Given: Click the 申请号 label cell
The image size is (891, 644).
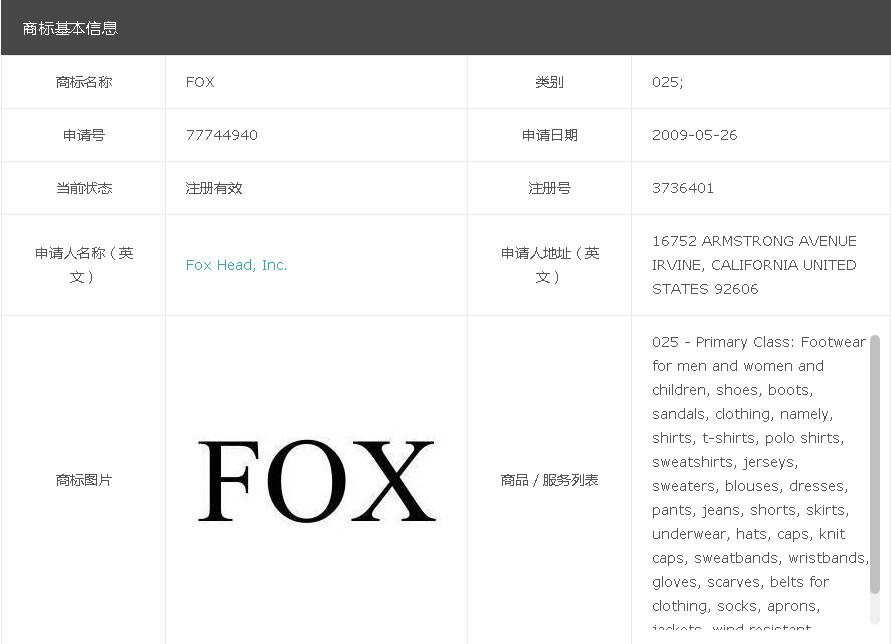Looking at the screenshot, I should 84,135.
